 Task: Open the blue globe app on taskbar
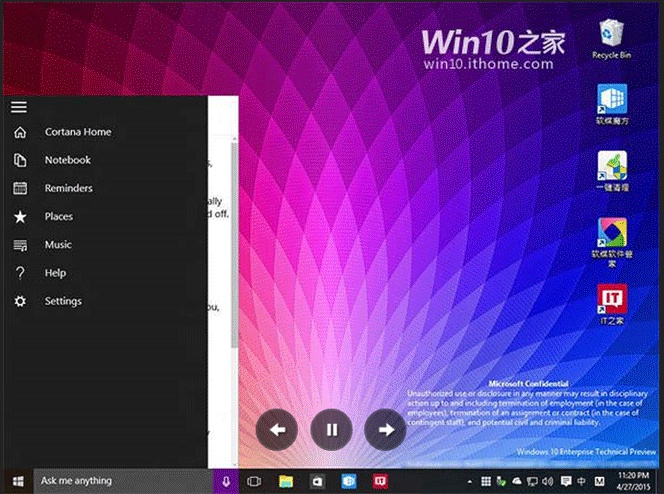click(349, 481)
